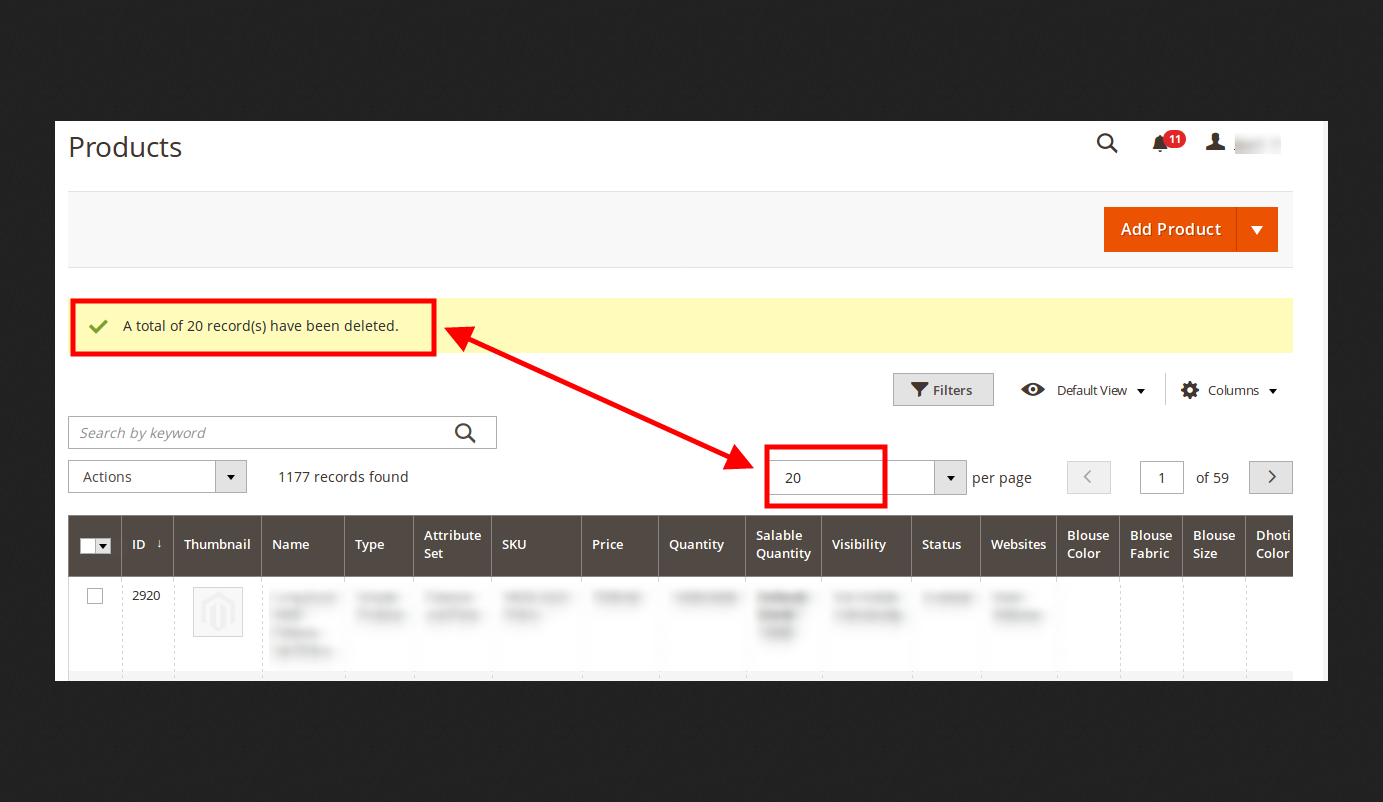The height and width of the screenshot is (802, 1383).
Task: Toggle the select-all checkbox in the grid header
Action: coord(87,545)
